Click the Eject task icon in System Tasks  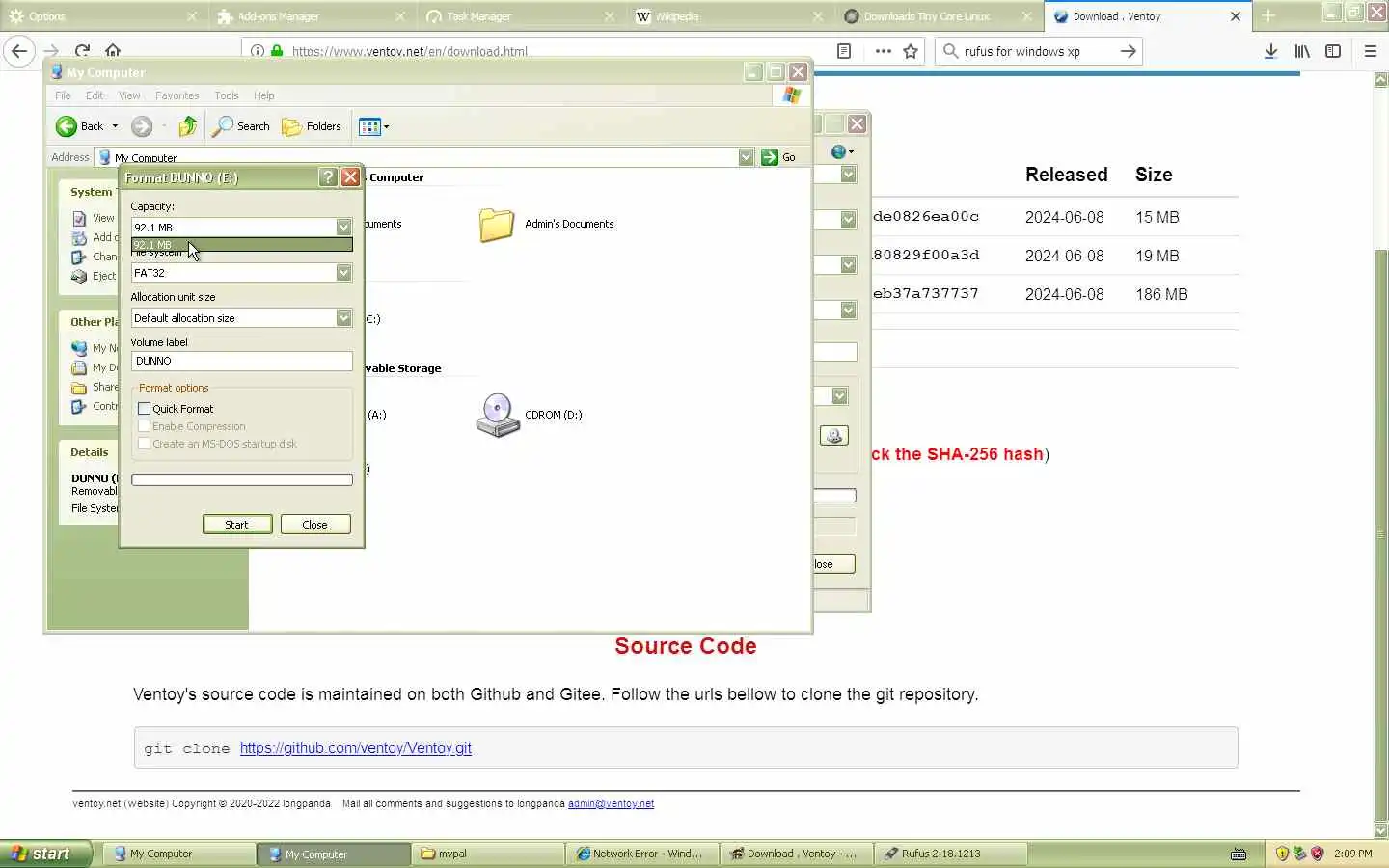[x=79, y=276]
